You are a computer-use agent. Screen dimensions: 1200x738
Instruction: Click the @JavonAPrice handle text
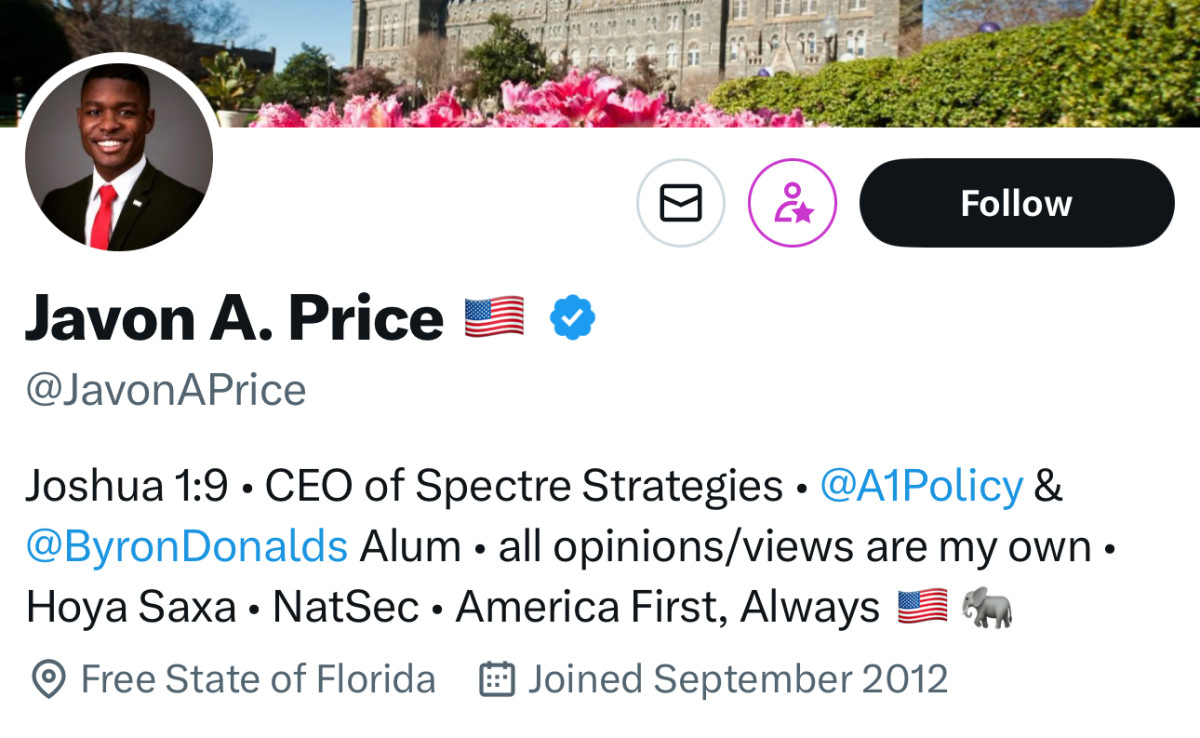pyautogui.click(x=166, y=390)
